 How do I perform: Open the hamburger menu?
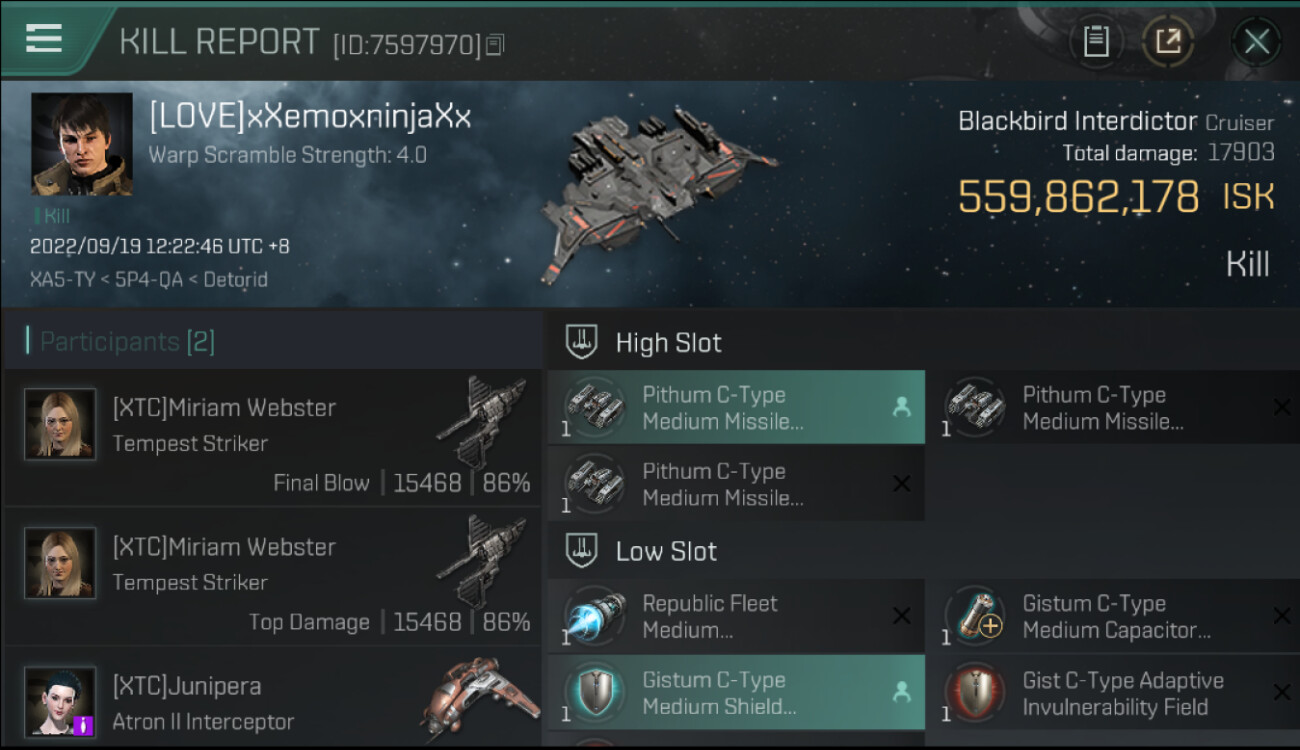[44, 39]
